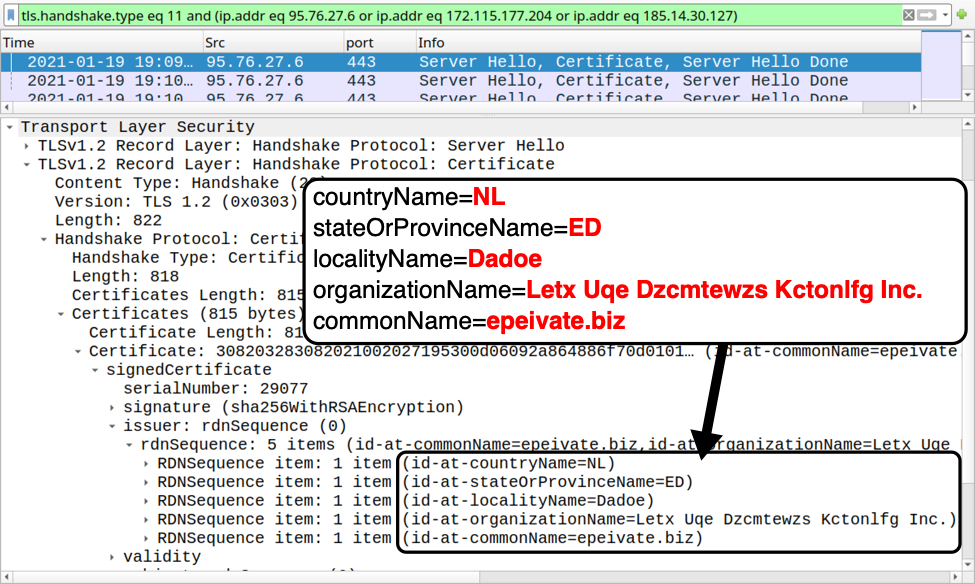The image size is (975, 584).
Task: Apply the display filter arrow button
Action: (x=926, y=16)
